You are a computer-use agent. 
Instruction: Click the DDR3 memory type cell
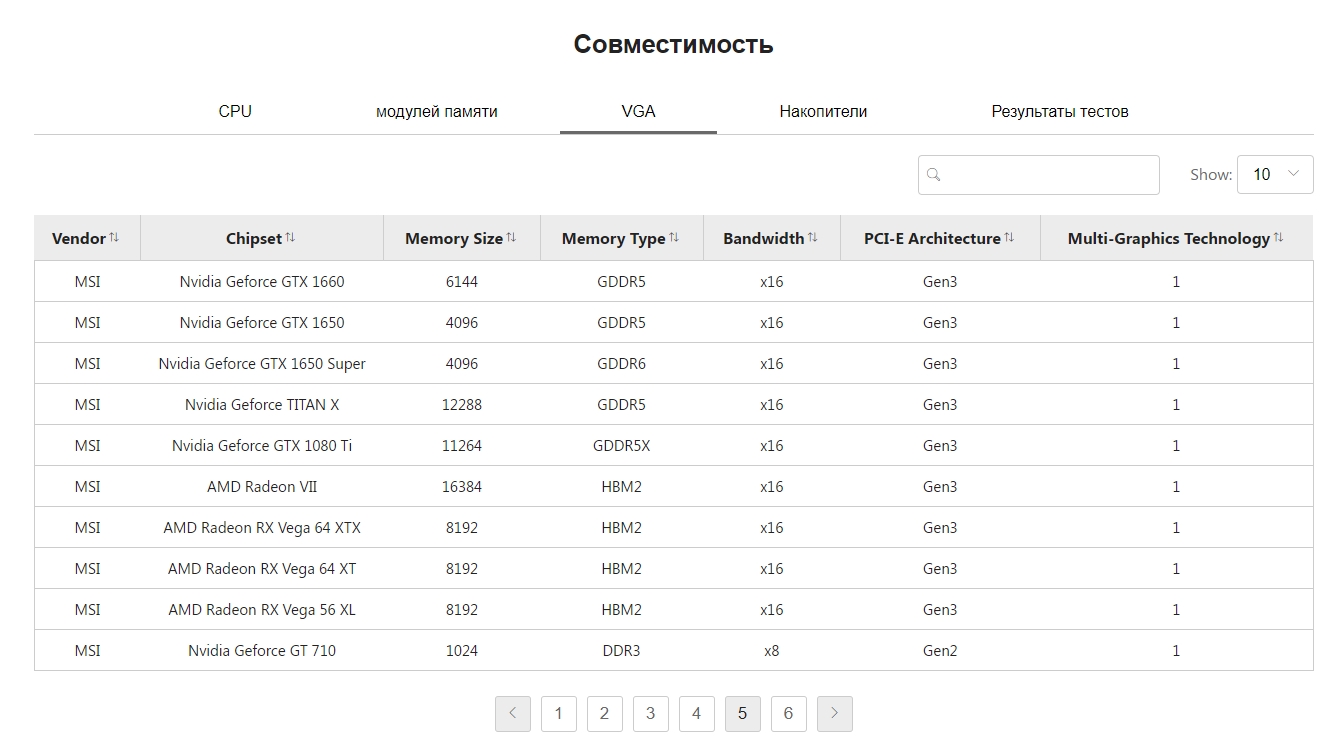click(x=622, y=651)
